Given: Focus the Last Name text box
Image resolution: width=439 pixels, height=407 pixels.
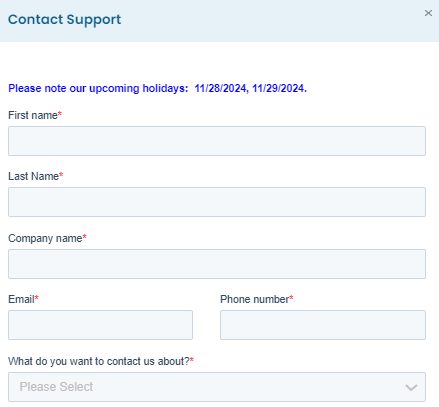Looking at the screenshot, I should (x=217, y=202).
